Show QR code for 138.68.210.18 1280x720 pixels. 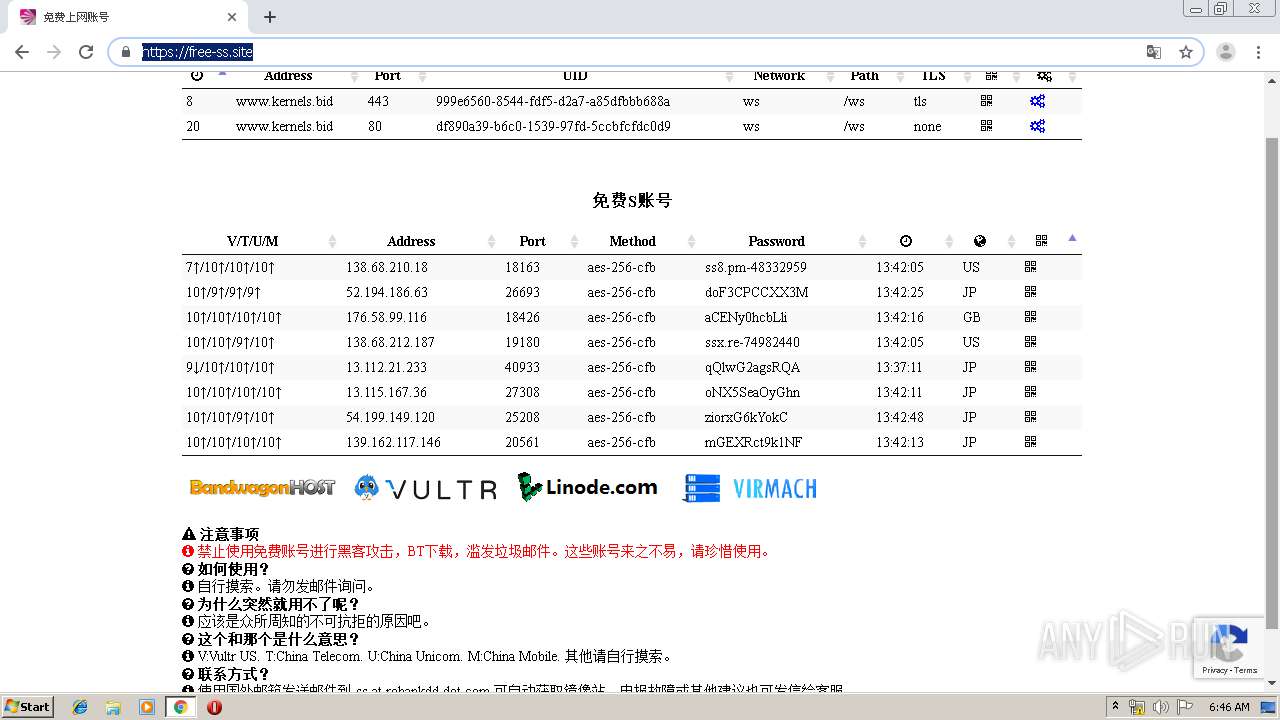(1030, 267)
